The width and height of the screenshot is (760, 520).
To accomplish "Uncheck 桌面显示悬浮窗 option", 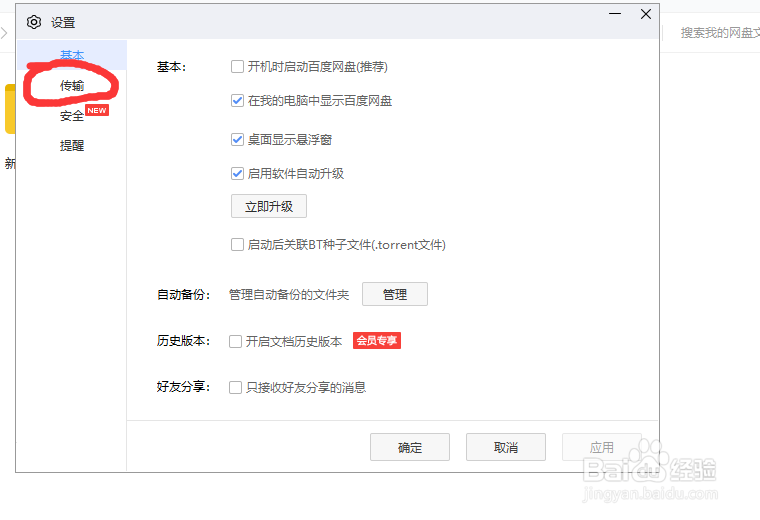I will (x=238, y=140).
